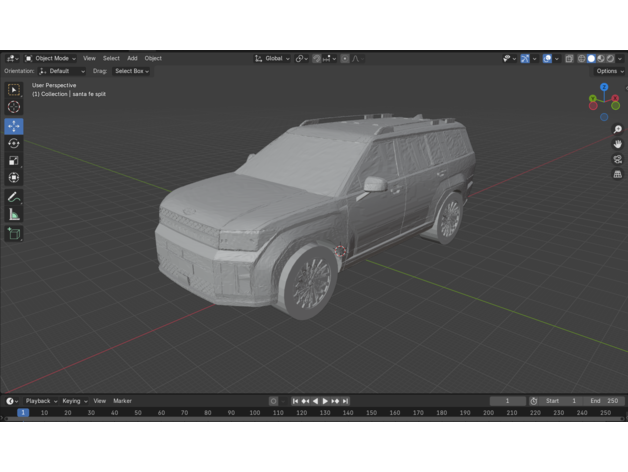This screenshot has width=628, height=472.
Task: Toggle camera view using camera icon
Action: (x=617, y=159)
